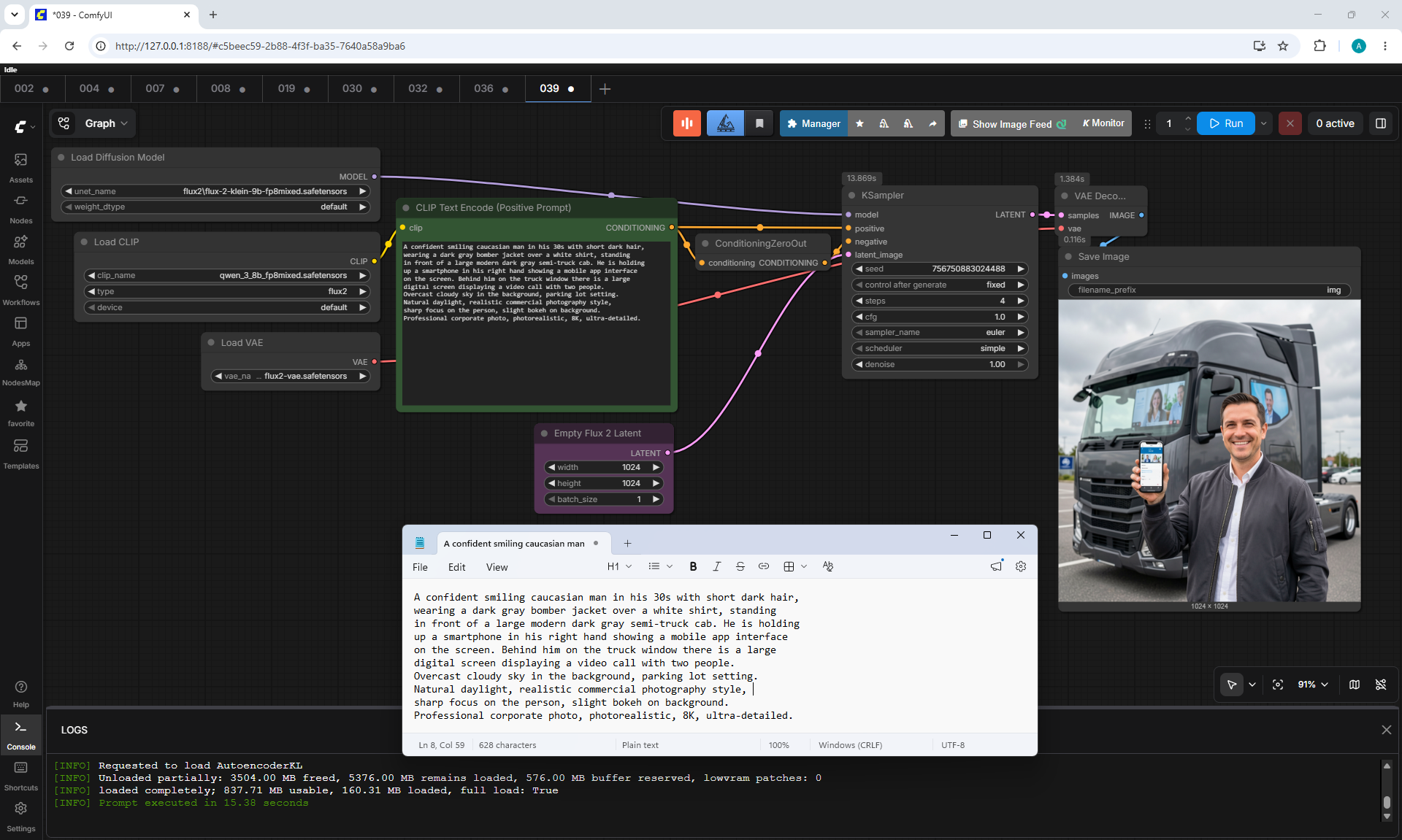Switch to workflow tab 019
Viewport: 1402px width, 840px height.
[294, 88]
